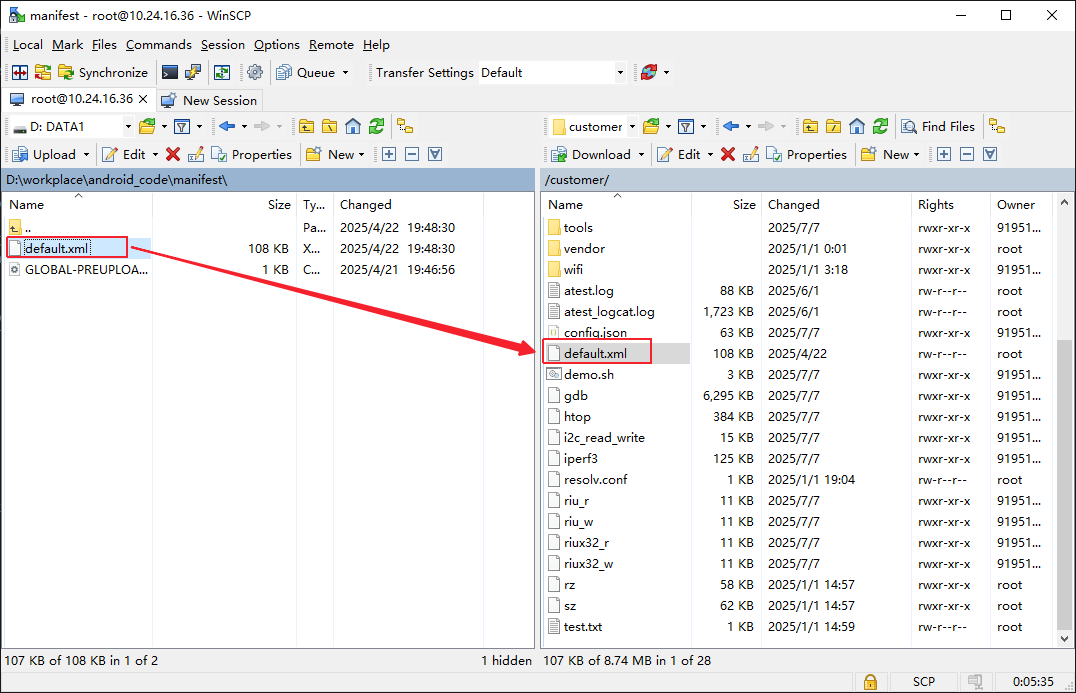Click the Find Files button

[938, 126]
